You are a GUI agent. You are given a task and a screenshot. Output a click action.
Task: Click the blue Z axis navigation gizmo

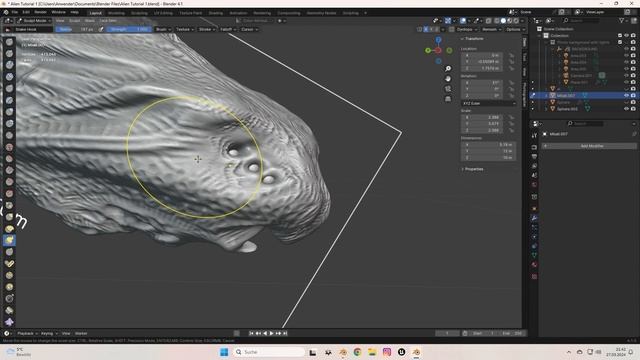click(x=438, y=40)
